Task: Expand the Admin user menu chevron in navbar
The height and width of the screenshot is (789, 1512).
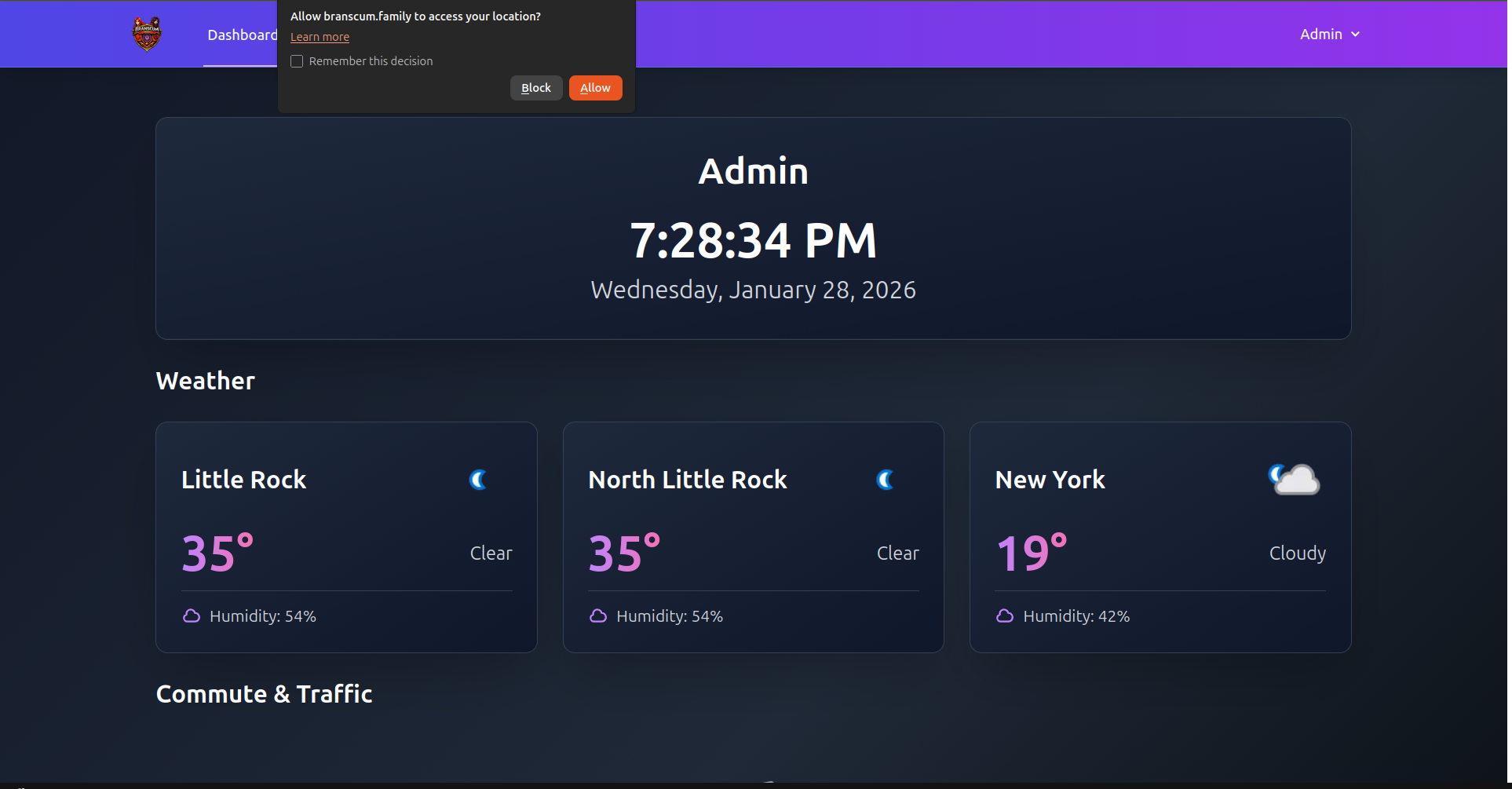Action: [1355, 35]
